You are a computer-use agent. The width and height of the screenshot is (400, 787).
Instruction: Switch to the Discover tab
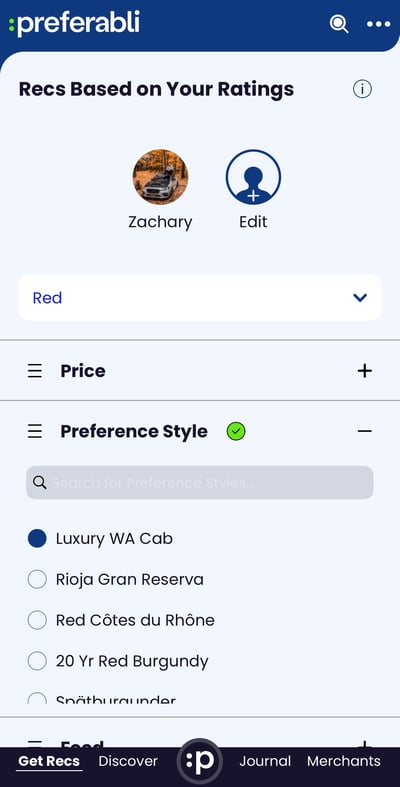tap(128, 761)
